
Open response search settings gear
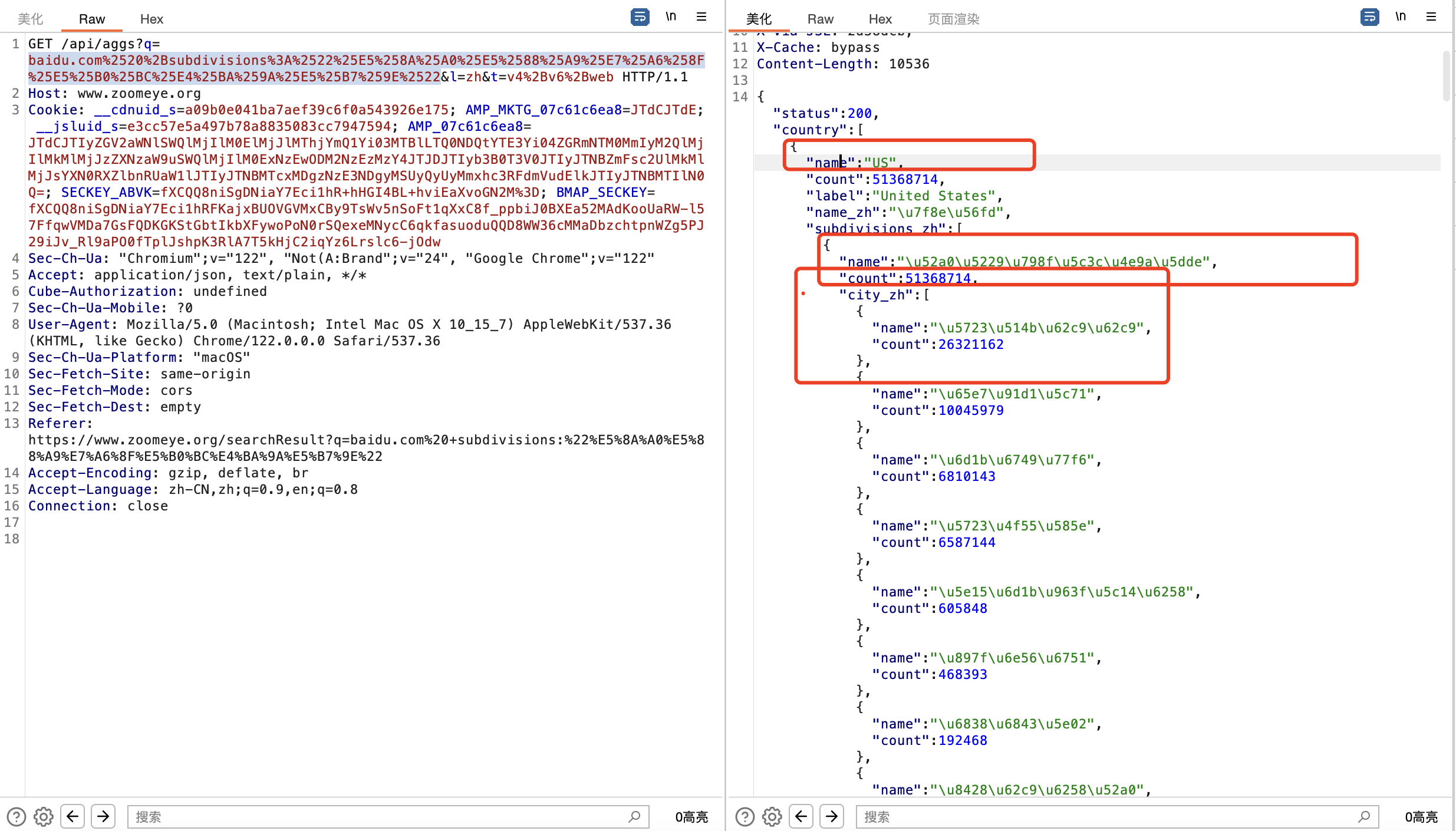tap(772, 816)
